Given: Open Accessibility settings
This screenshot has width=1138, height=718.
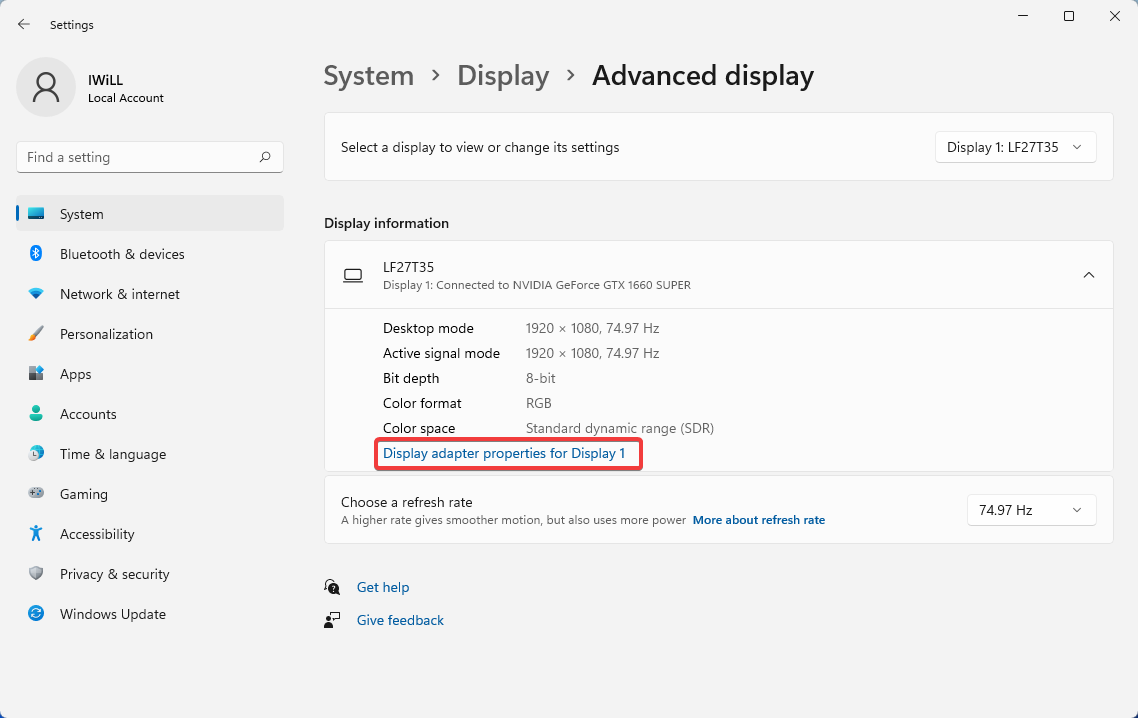Looking at the screenshot, I should tap(37, 534).
